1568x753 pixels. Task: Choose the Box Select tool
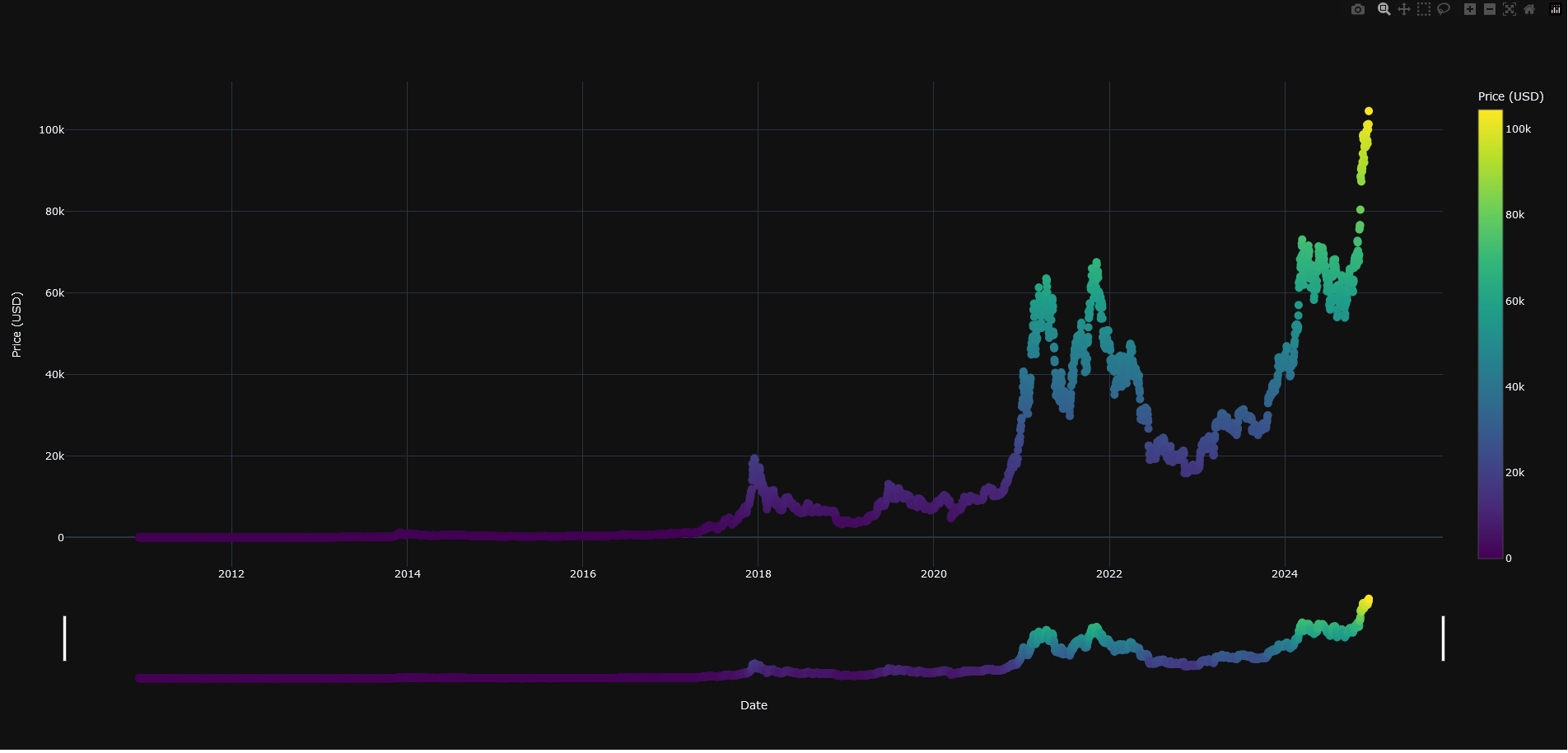[x=1424, y=9]
